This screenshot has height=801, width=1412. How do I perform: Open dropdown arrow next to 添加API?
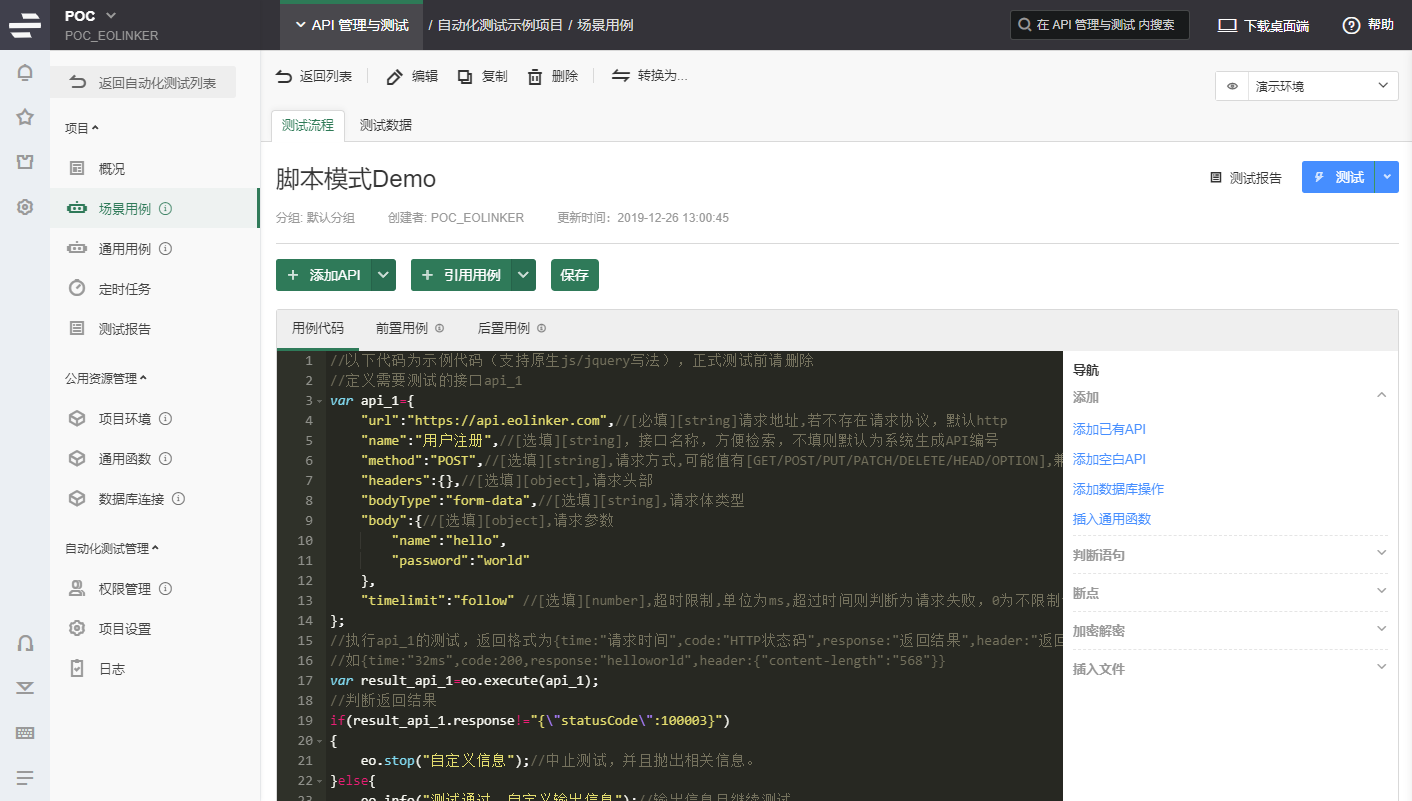pos(384,275)
